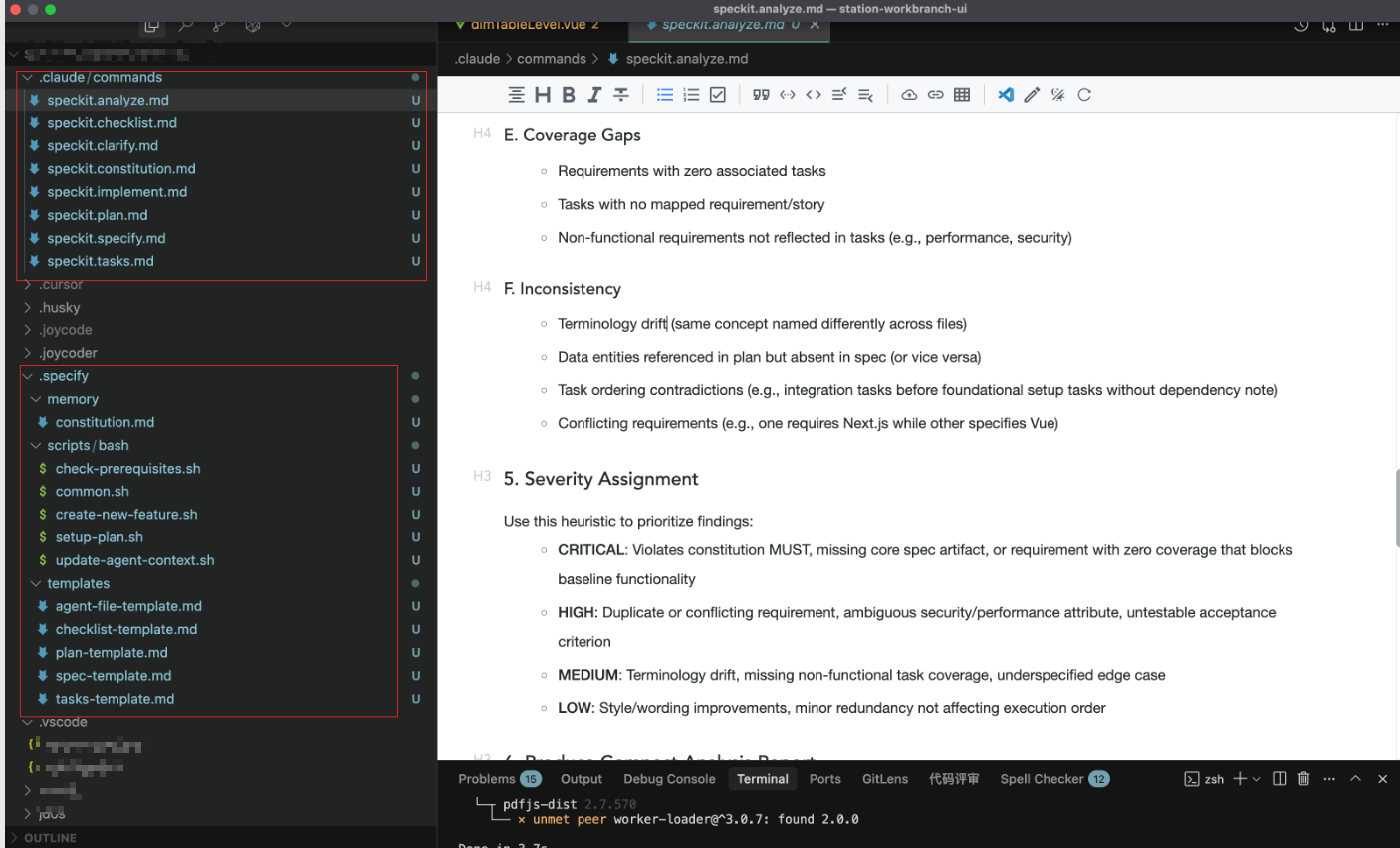Open terminal panel more actions menu
Image resolution: width=1400 pixels, height=848 pixels.
1329,779
